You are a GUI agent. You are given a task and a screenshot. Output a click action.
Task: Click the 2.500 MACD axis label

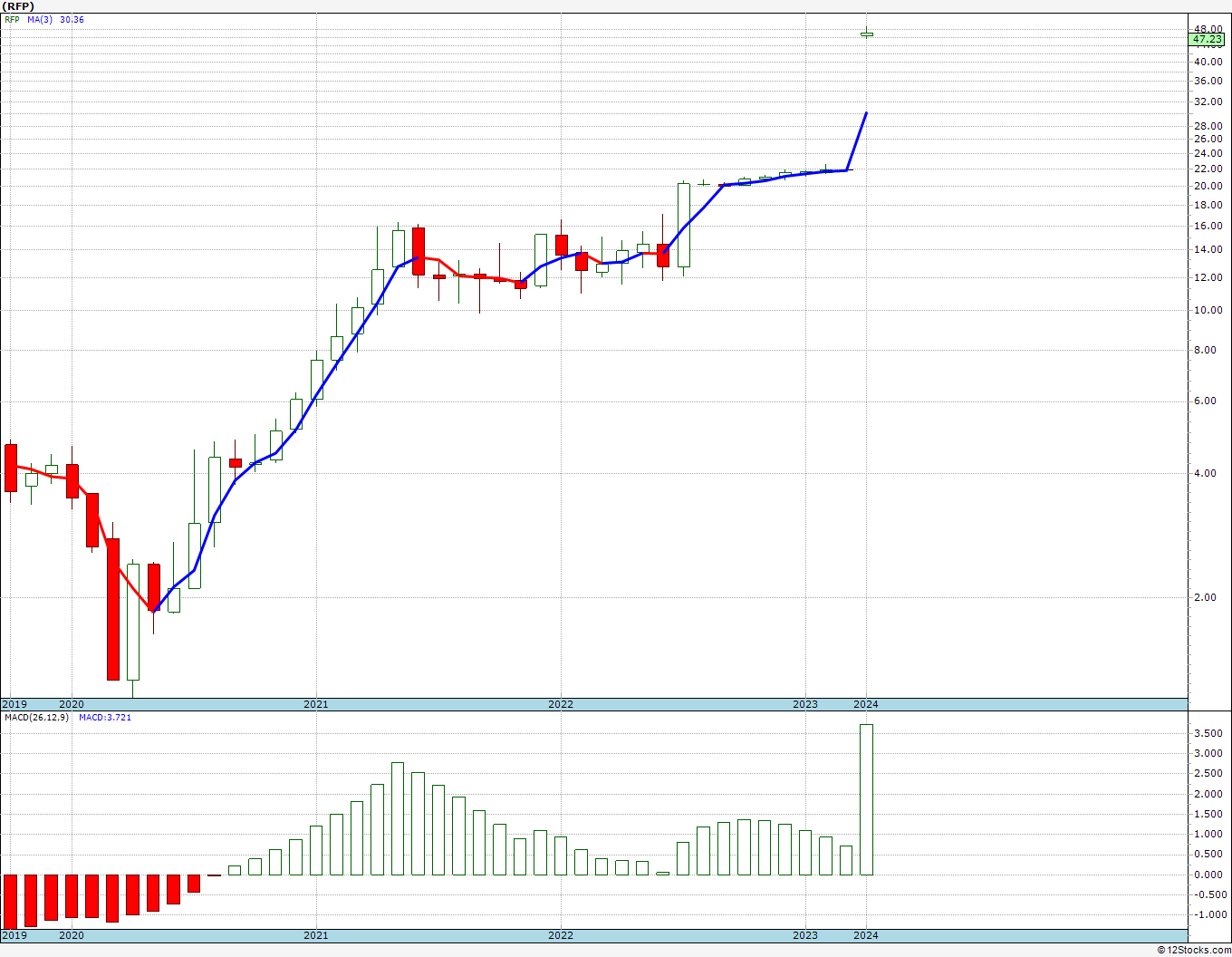pyautogui.click(x=1208, y=773)
